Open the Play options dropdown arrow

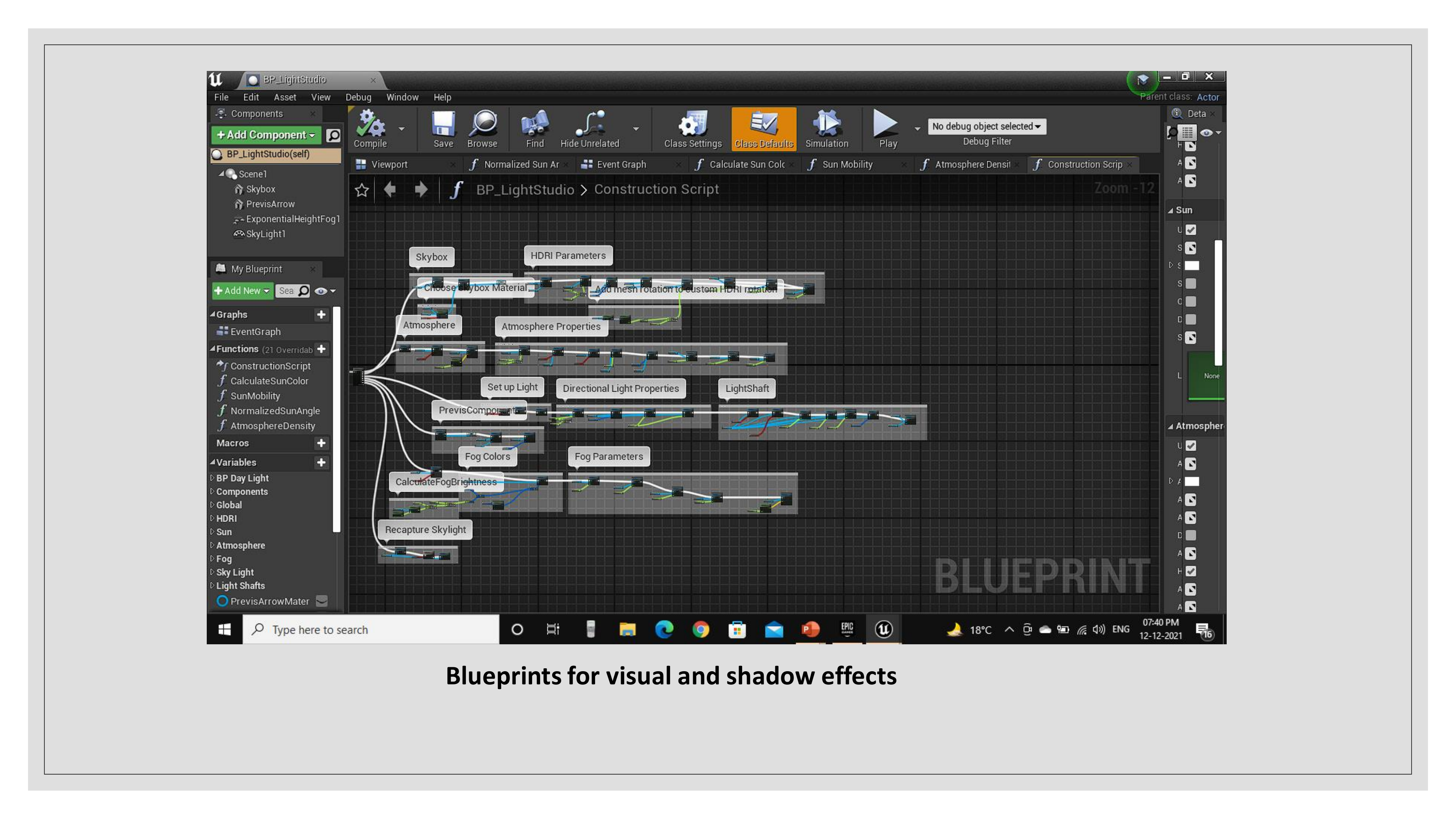coord(917,129)
